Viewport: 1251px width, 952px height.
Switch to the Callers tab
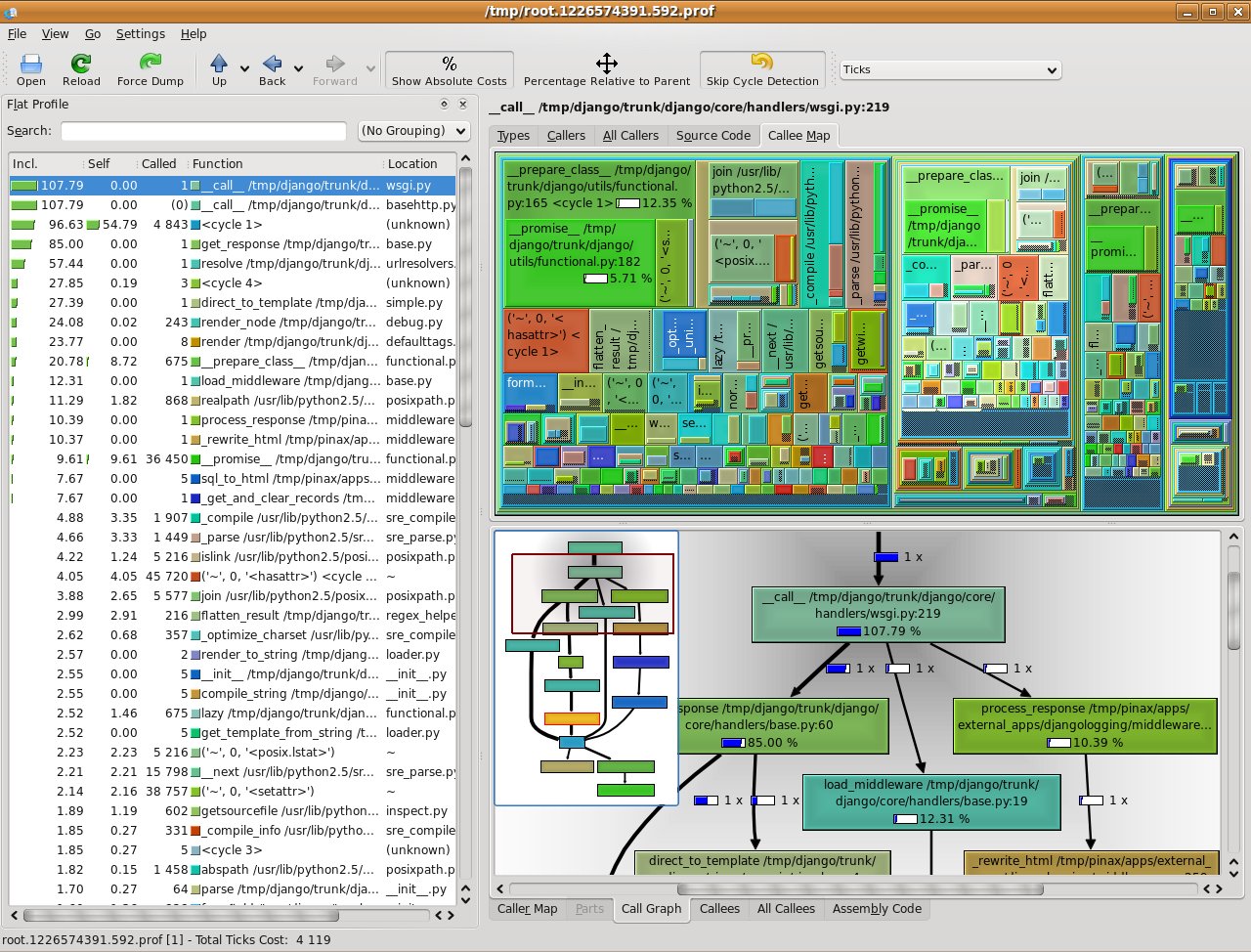566,136
